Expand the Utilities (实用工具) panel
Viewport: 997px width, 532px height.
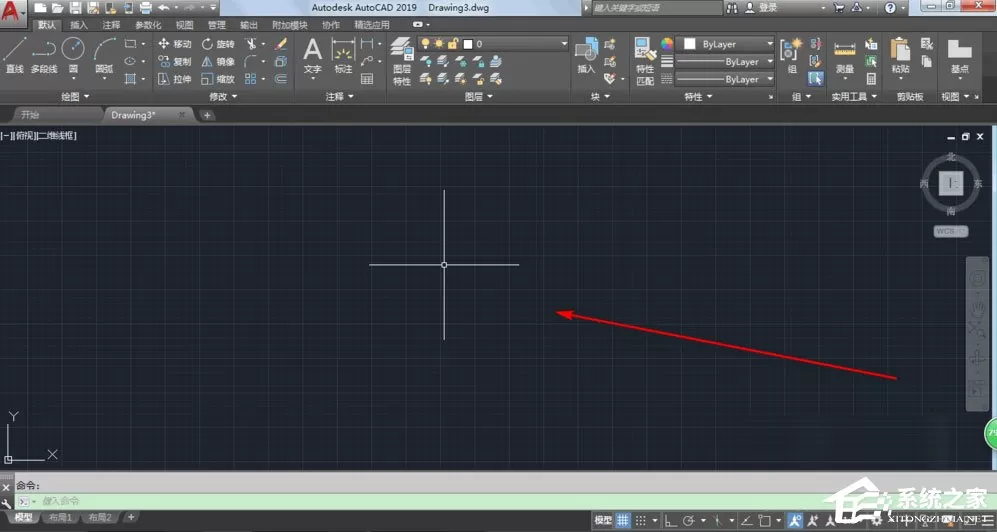854,97
